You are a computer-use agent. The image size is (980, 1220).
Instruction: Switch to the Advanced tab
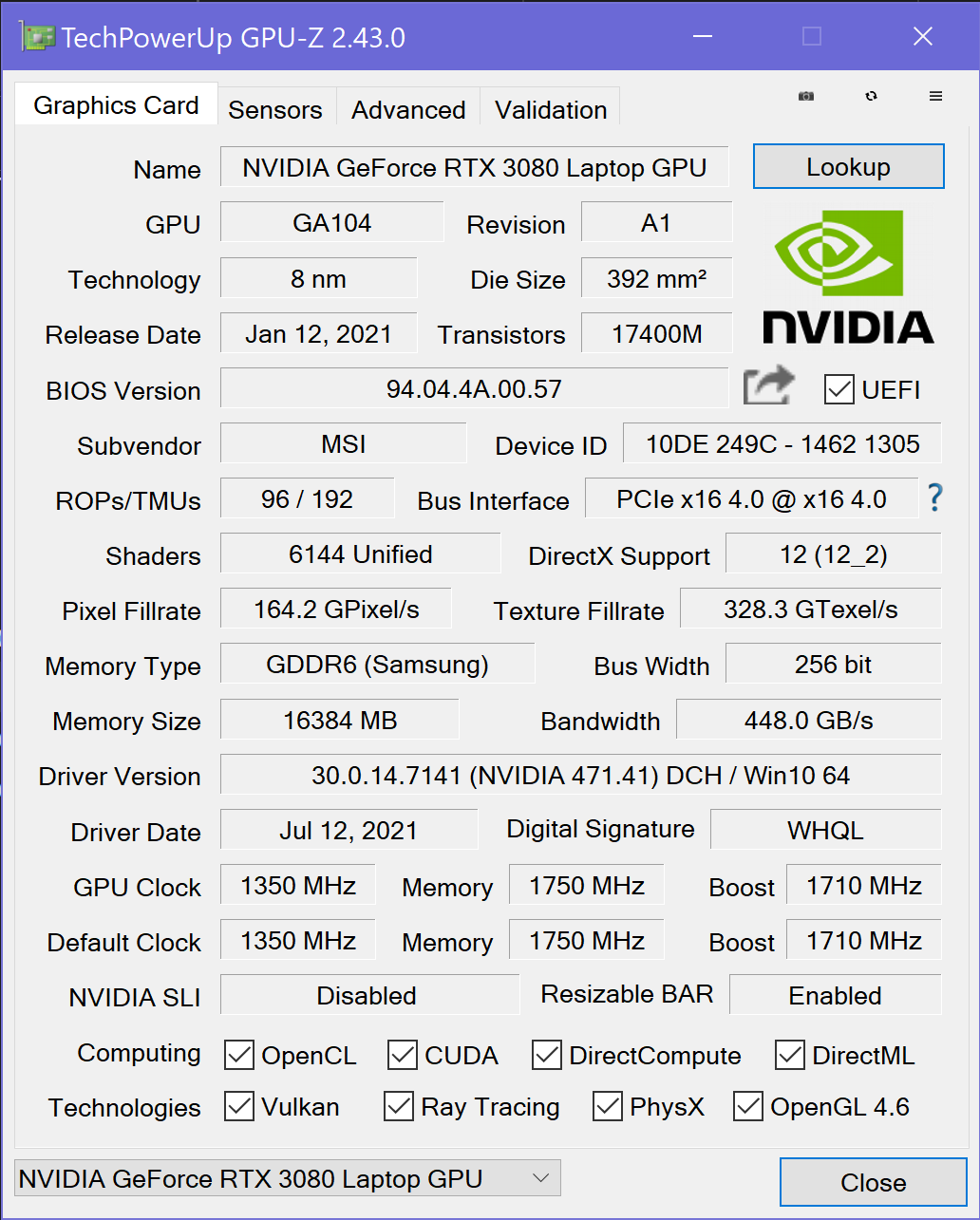(x=408, y=110)
